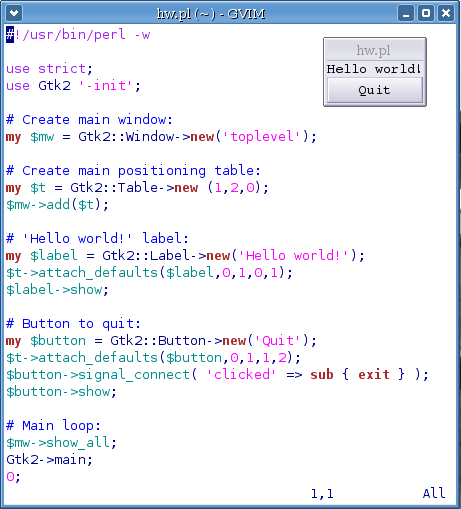Image resolution: width=461 pixels, height=509 pixels.
Task: Click the 'use Gtk2' line
Action: point(73,86)
